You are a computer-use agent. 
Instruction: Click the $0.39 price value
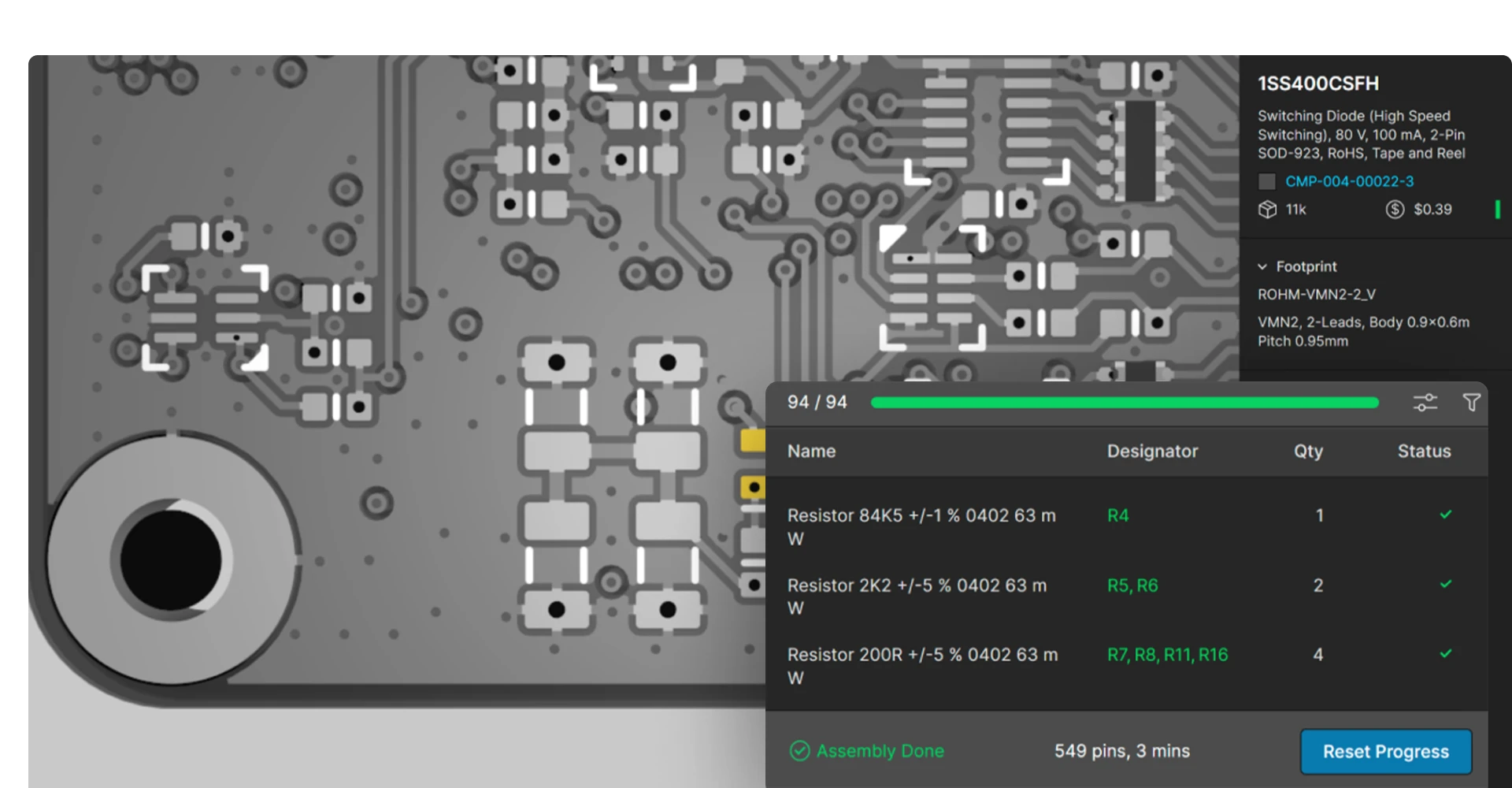pyautogui.click(x=1432, y=209)
